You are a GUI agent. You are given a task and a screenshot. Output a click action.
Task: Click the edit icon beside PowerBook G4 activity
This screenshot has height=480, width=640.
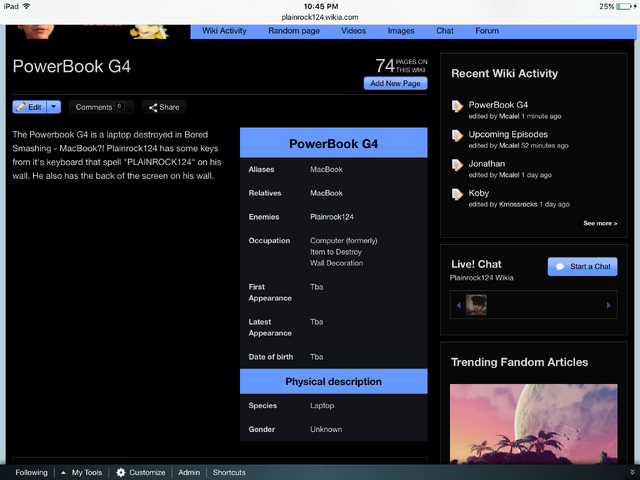click(x=457, y=106)
